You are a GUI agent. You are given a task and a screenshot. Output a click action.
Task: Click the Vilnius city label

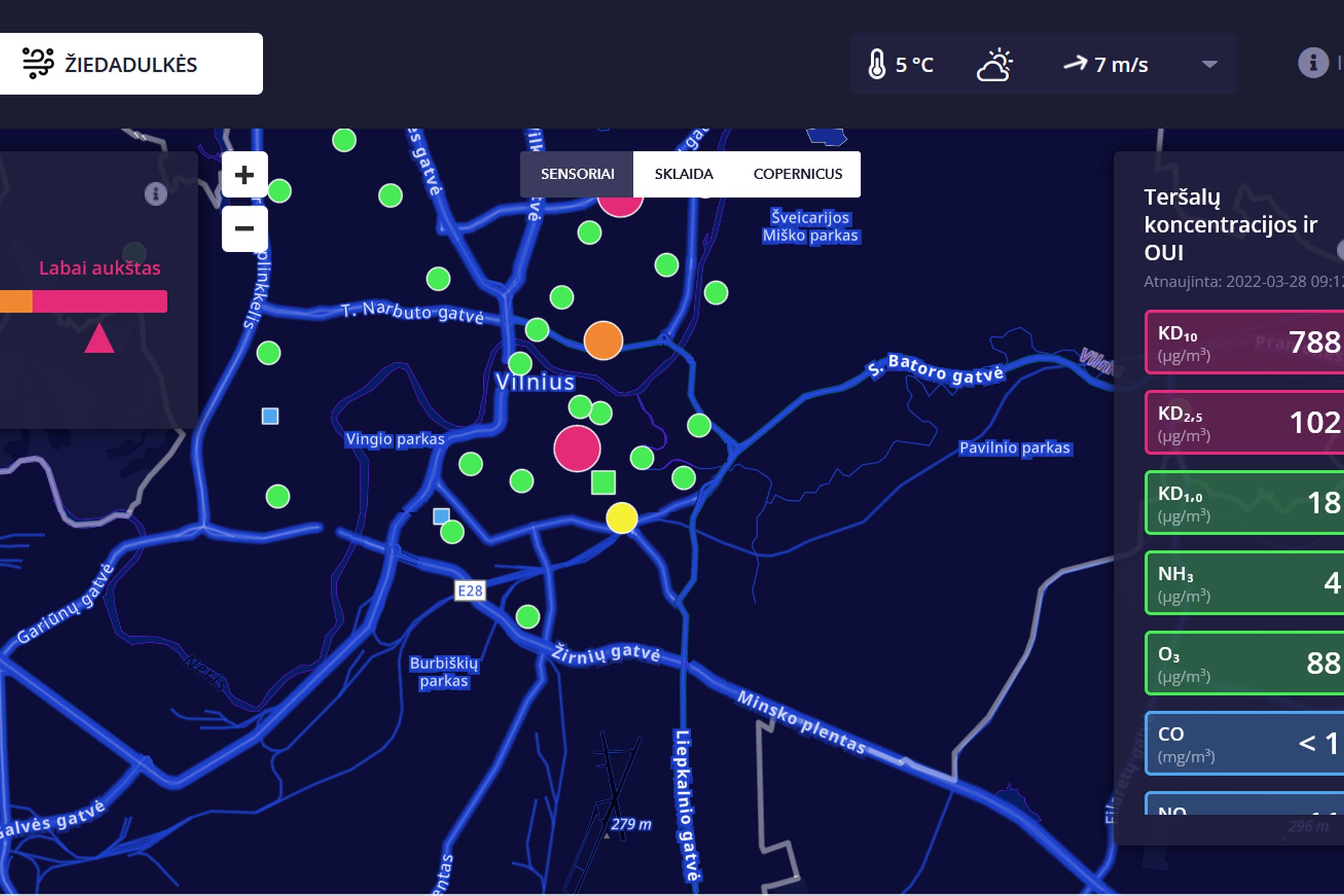[x=535, y=382]
